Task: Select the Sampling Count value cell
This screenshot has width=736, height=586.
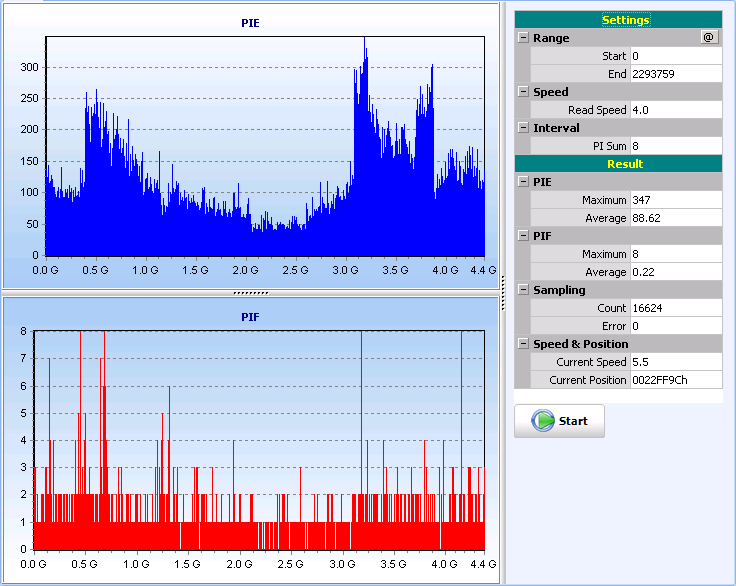Action: [x=675, y=308]
